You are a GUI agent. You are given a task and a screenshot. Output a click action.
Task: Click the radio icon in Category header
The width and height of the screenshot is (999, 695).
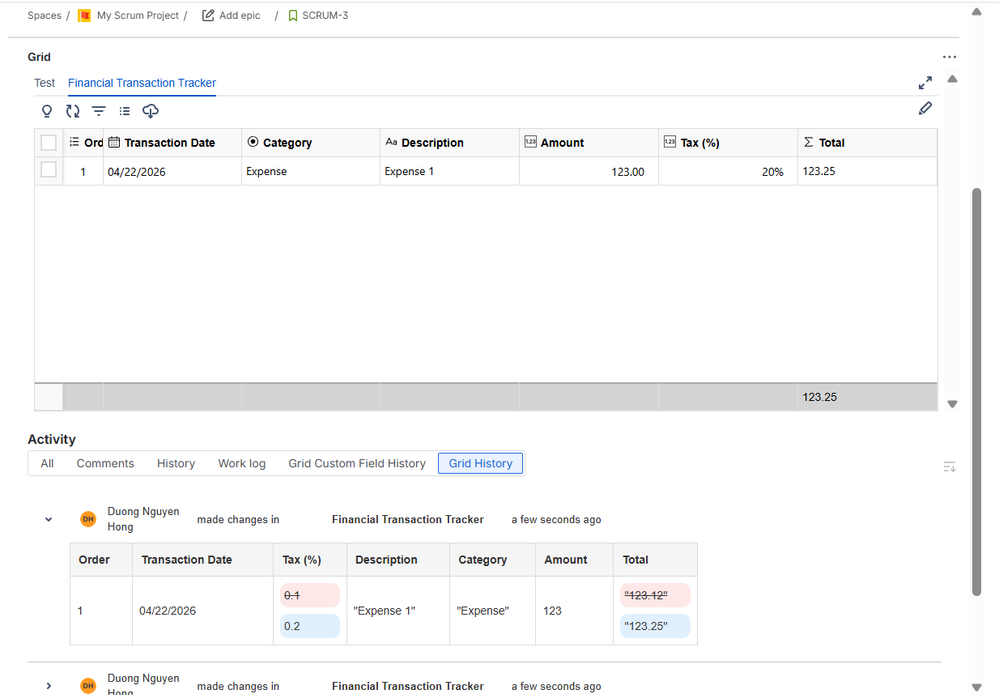[x=253, y=141]
